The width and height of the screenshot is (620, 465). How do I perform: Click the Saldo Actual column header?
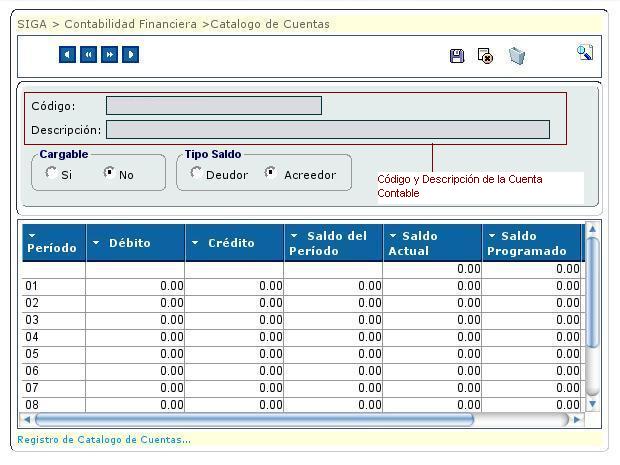point(431,243)
